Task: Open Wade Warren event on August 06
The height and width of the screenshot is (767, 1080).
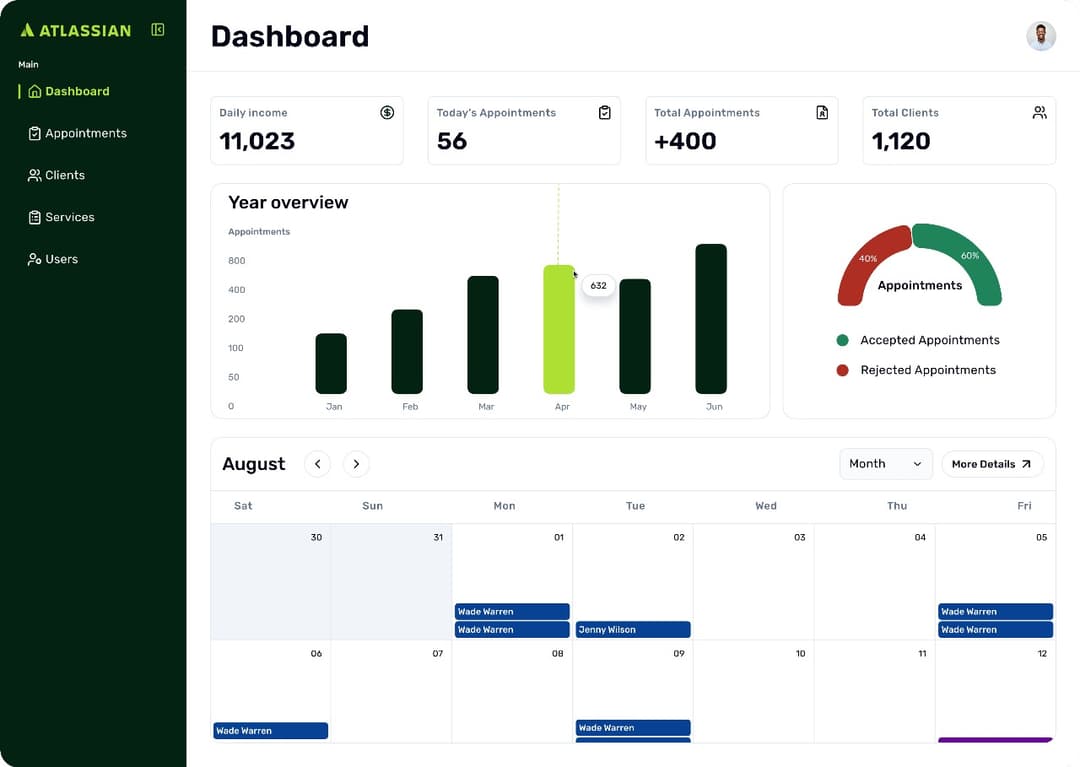Action: tap(271, 731)
